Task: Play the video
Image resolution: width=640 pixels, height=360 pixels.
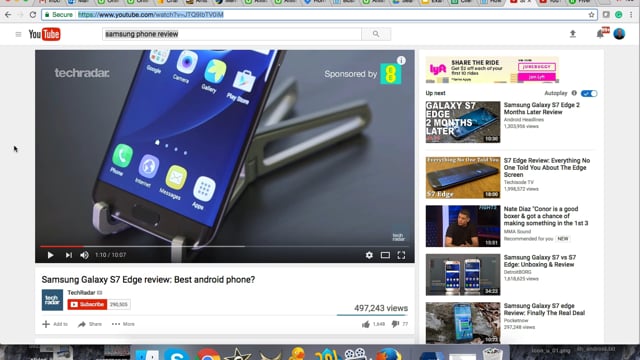Action: click(51, 255)
